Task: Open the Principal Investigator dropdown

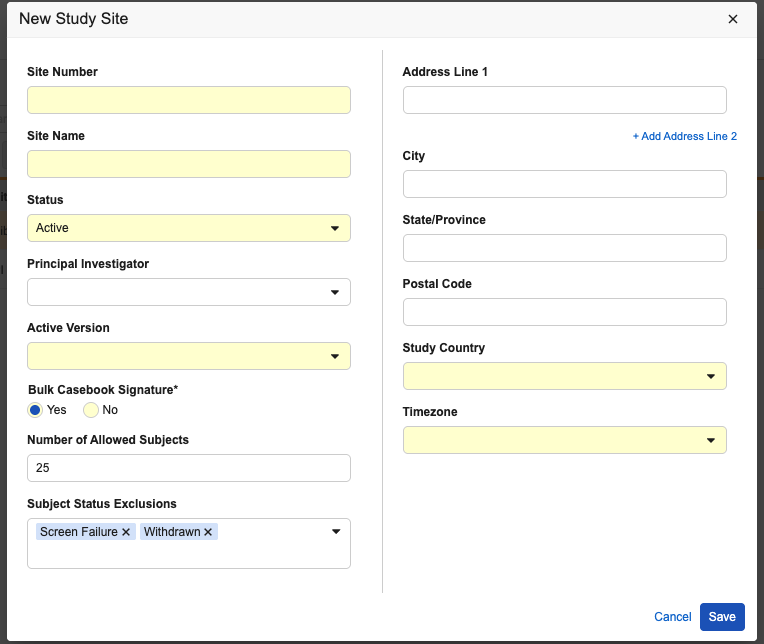Action: 189,292
